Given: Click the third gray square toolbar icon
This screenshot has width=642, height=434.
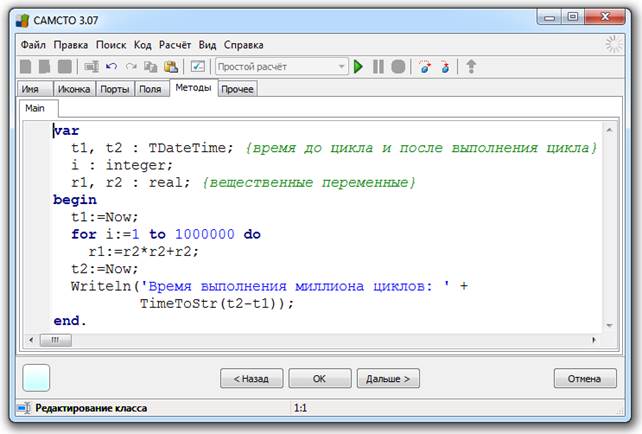Looking at the screenshot, I should (64, 66).
